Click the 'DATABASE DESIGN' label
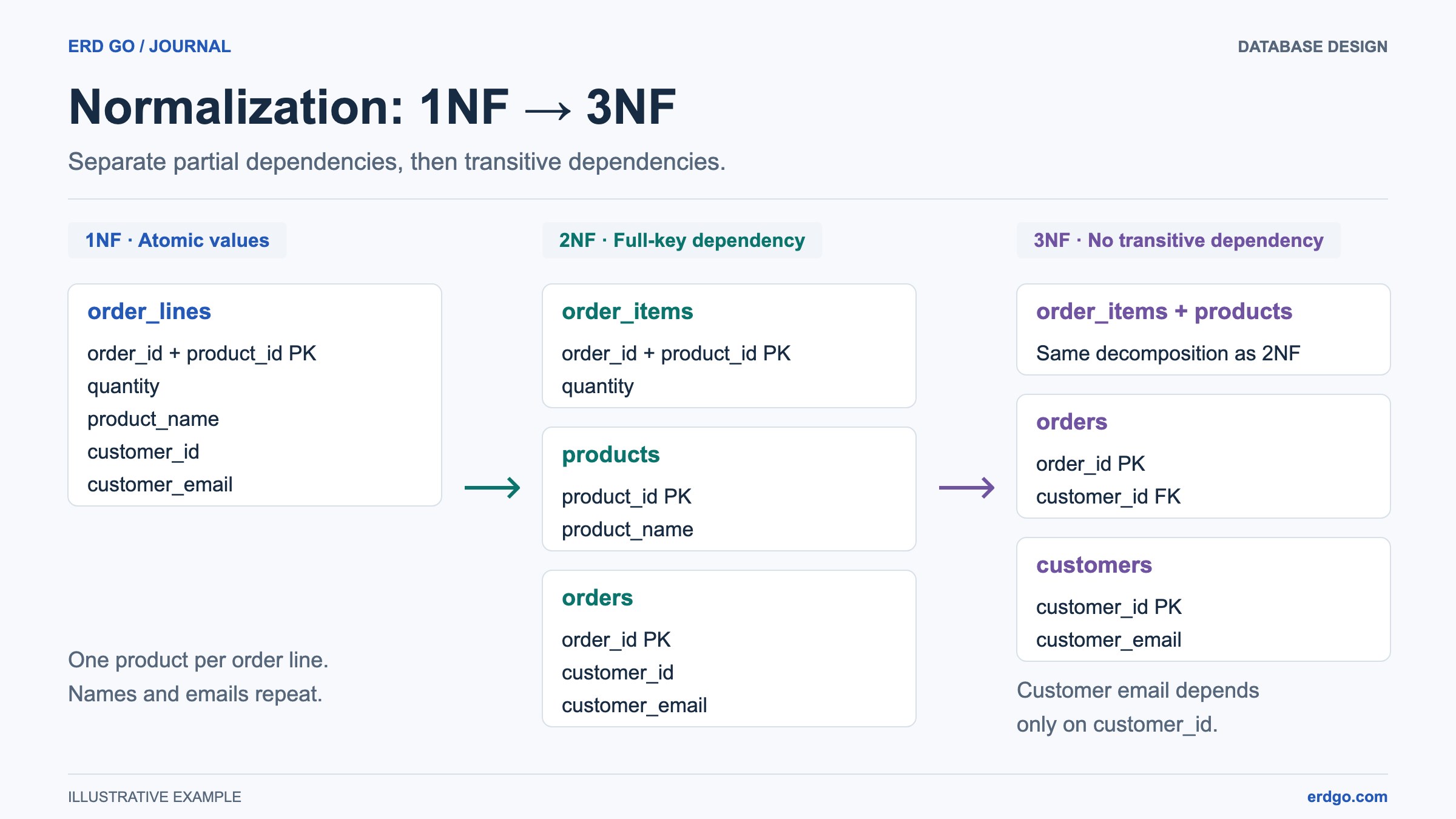Viewport: 1456px width, 819px height. pyautogui.click(x=1312, y=47)
